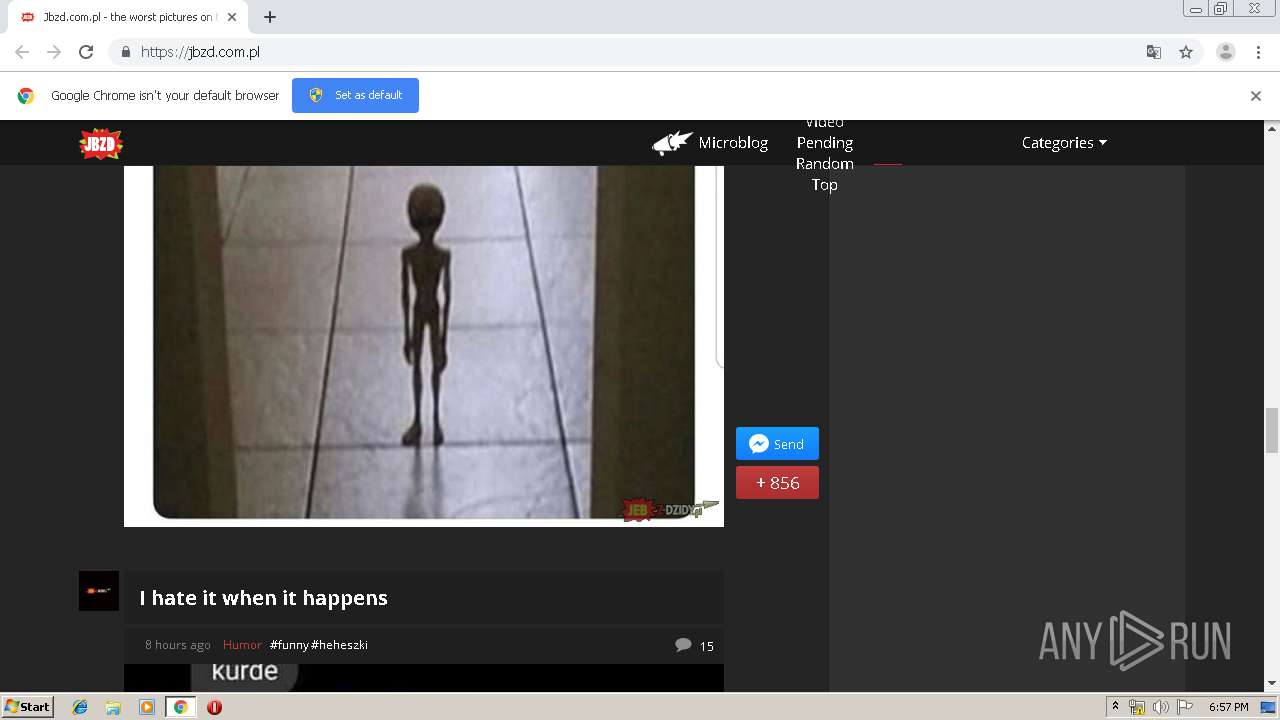Open the #funny tag

point(289,645)
